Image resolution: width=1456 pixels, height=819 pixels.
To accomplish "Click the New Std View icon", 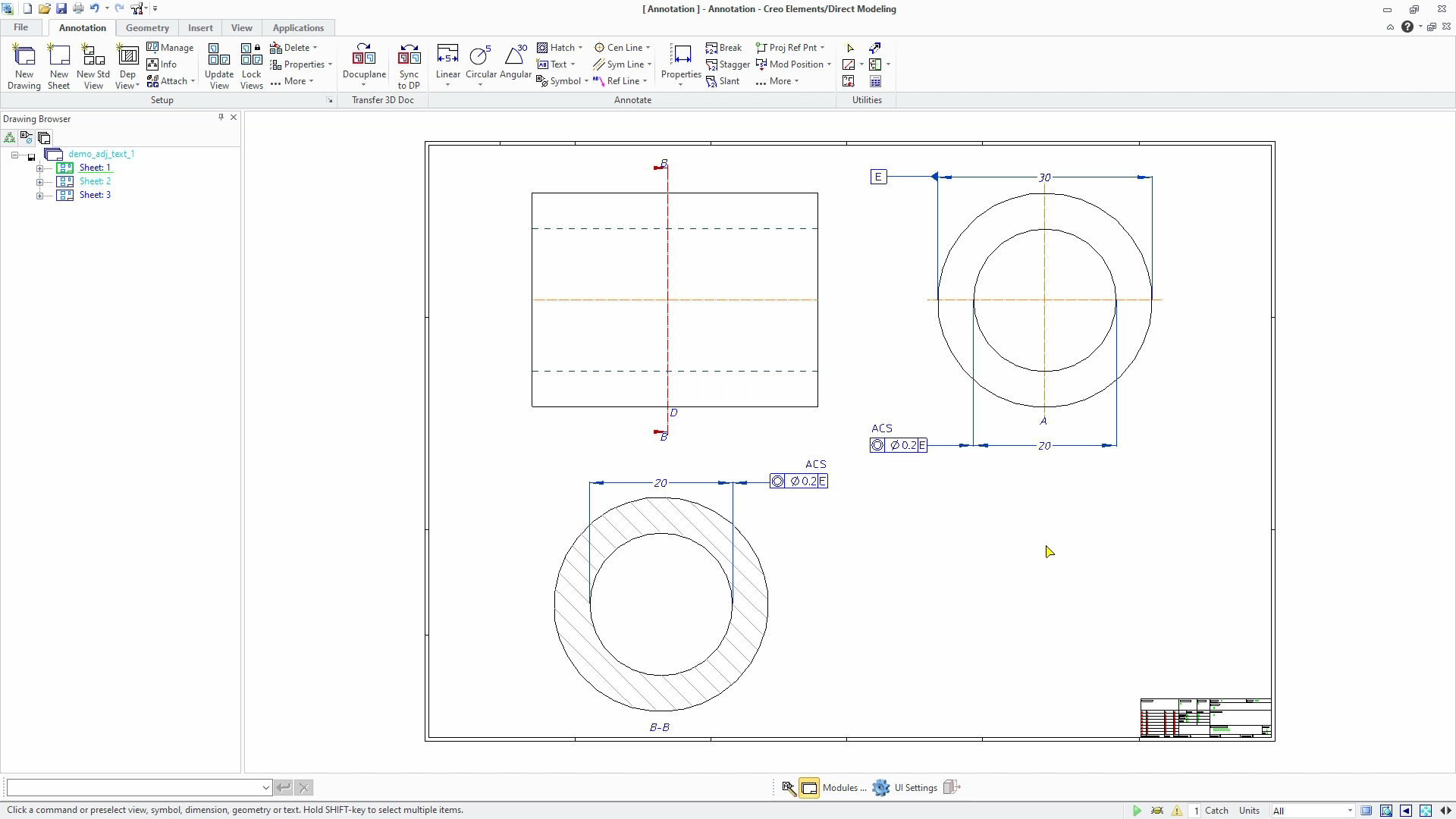I will 93,66.
